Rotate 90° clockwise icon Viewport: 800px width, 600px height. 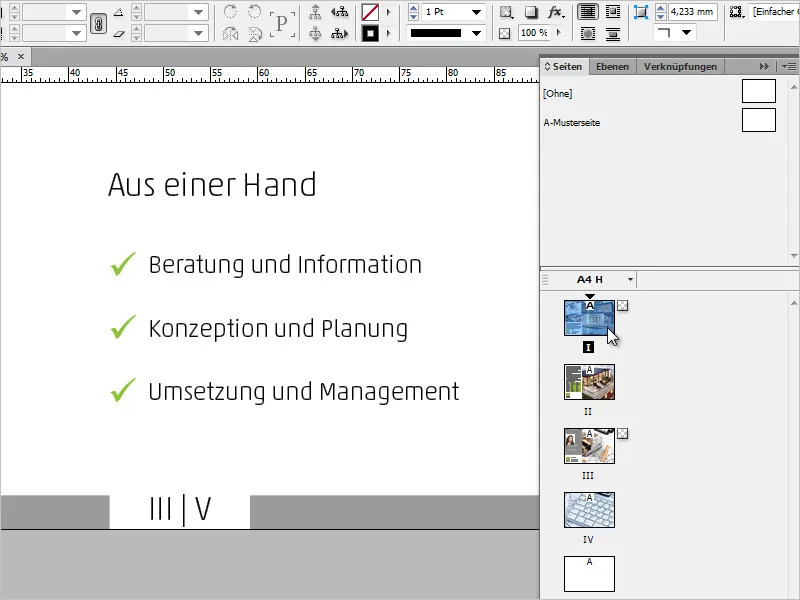click(x=231, y=12)
